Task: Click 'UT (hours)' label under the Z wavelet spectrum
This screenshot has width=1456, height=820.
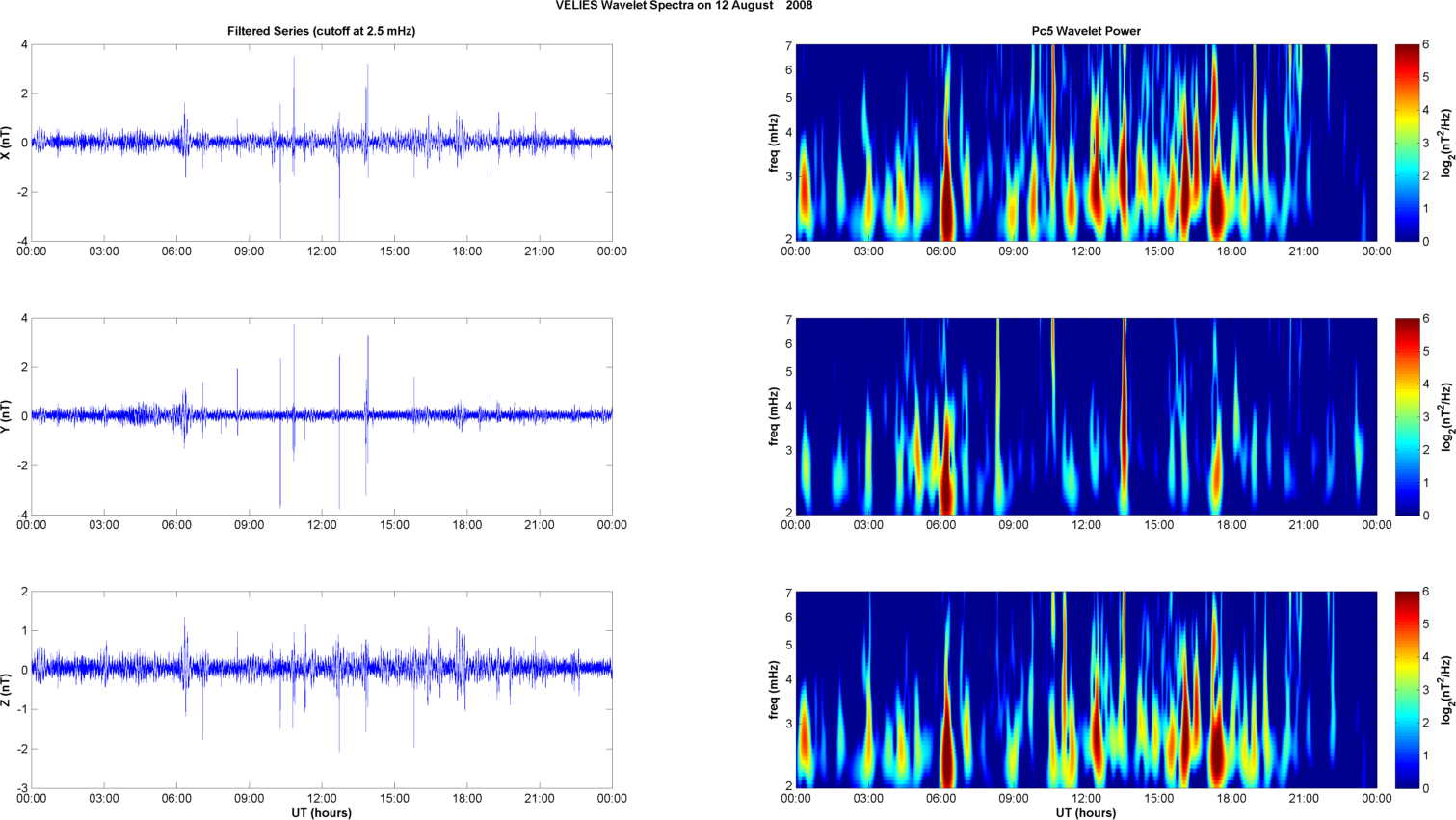Action: click(x=1086, y=813)
